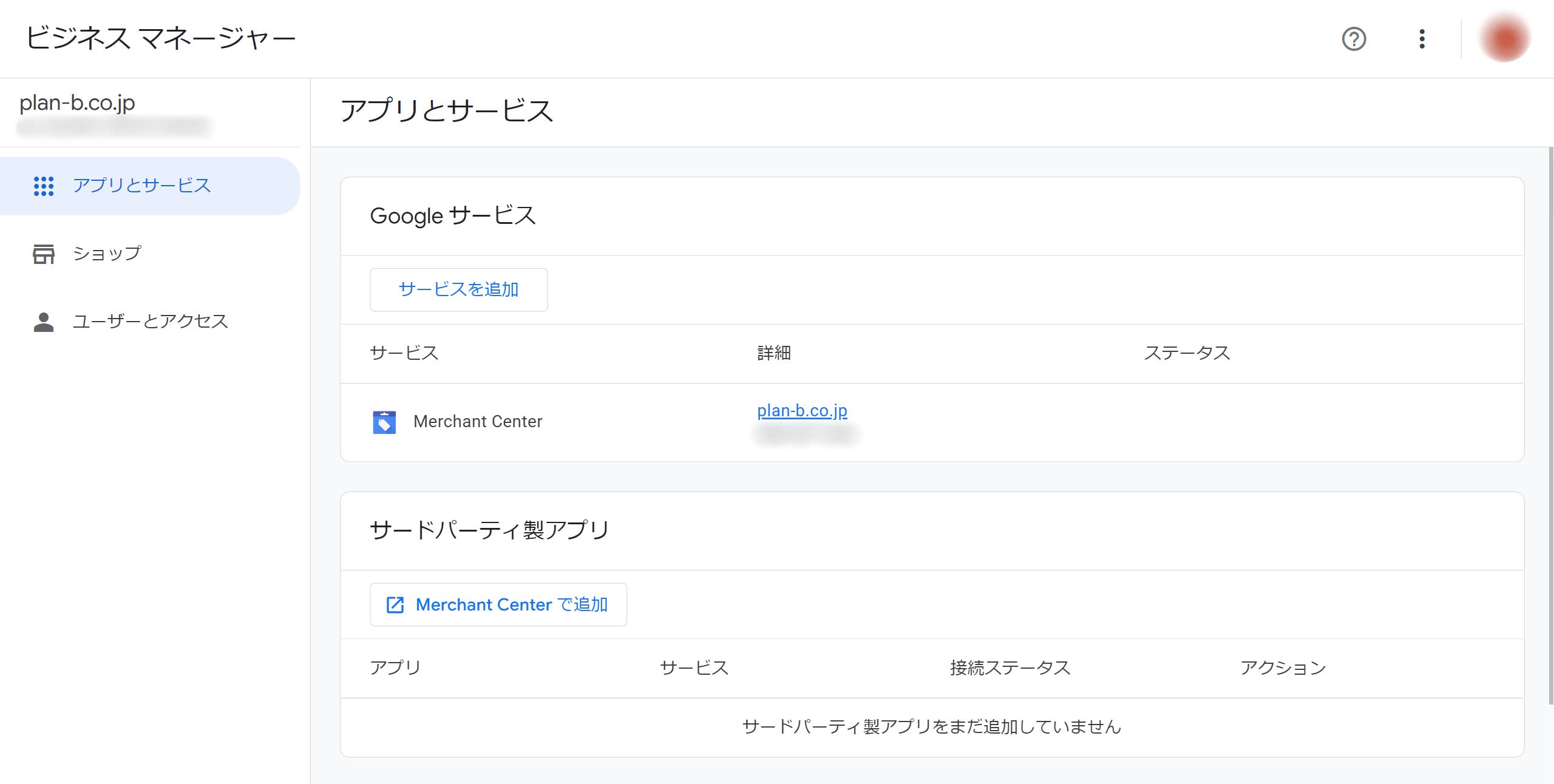Click the Merchant Center tag icon
Screen dimensions: 1554x784
tap(384, 422)
